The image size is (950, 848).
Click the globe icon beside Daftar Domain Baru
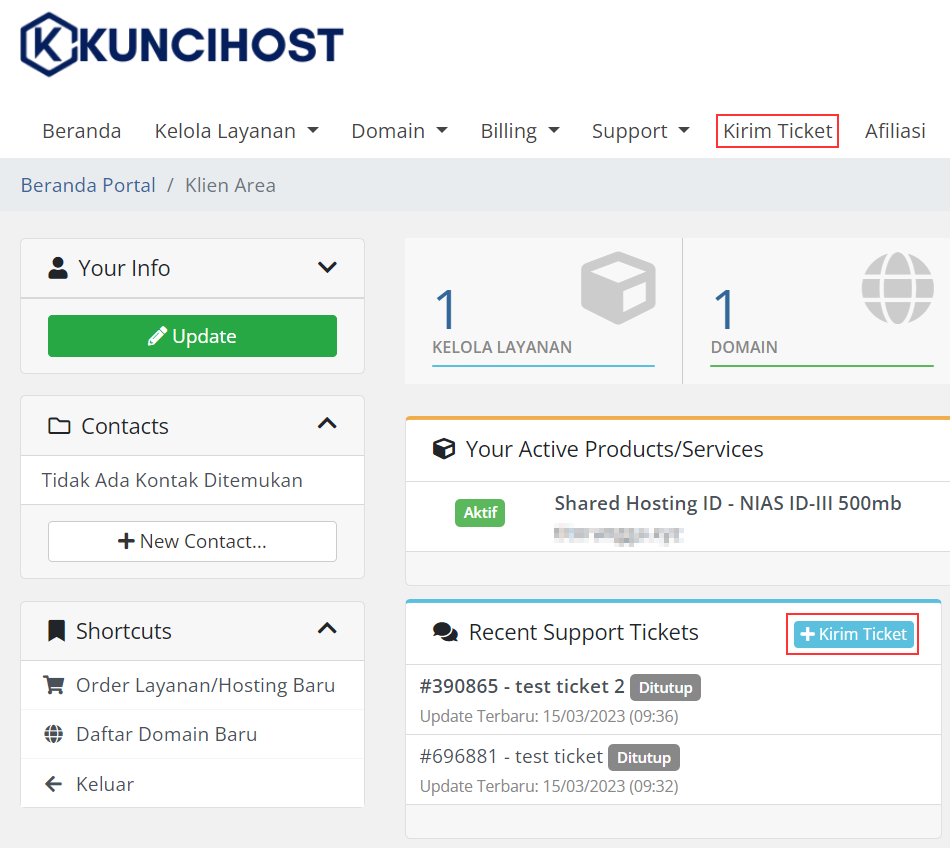pyautogui.click(x=54, y=734)
